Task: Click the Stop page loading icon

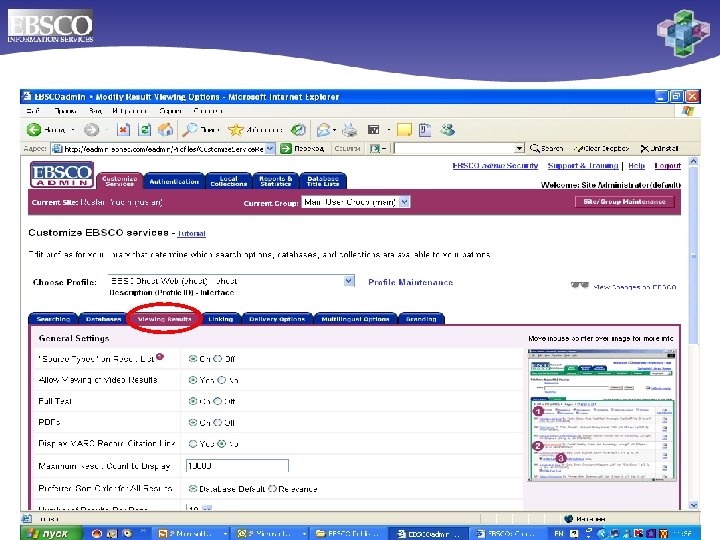Action: [123, 130]
